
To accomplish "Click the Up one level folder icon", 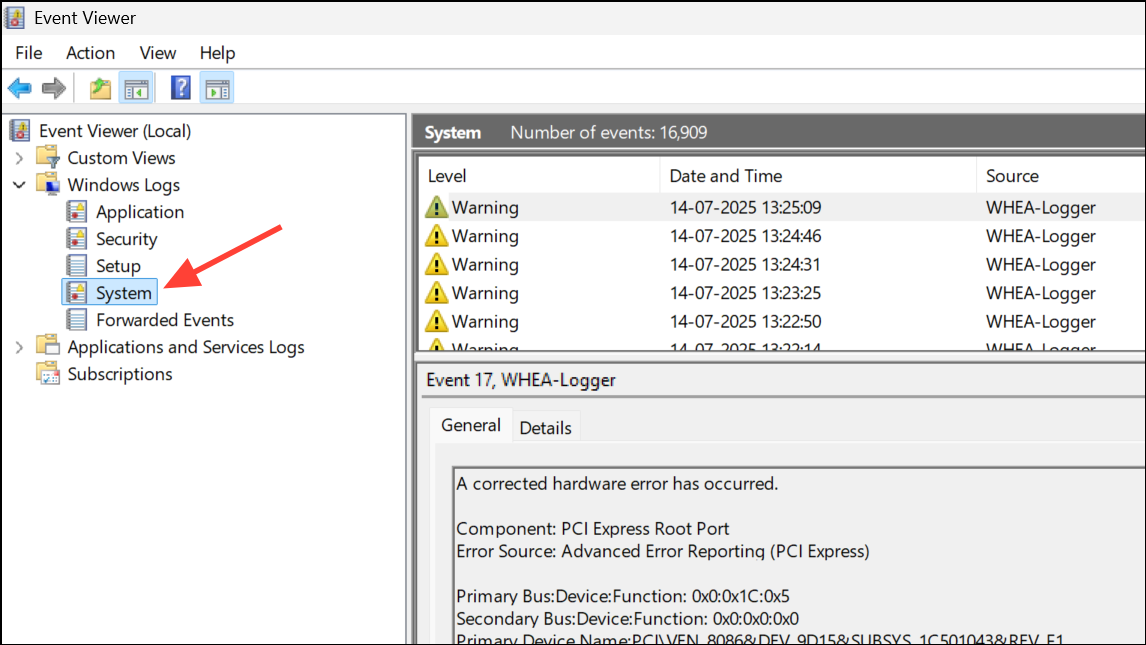I will (x=100, y=88).
